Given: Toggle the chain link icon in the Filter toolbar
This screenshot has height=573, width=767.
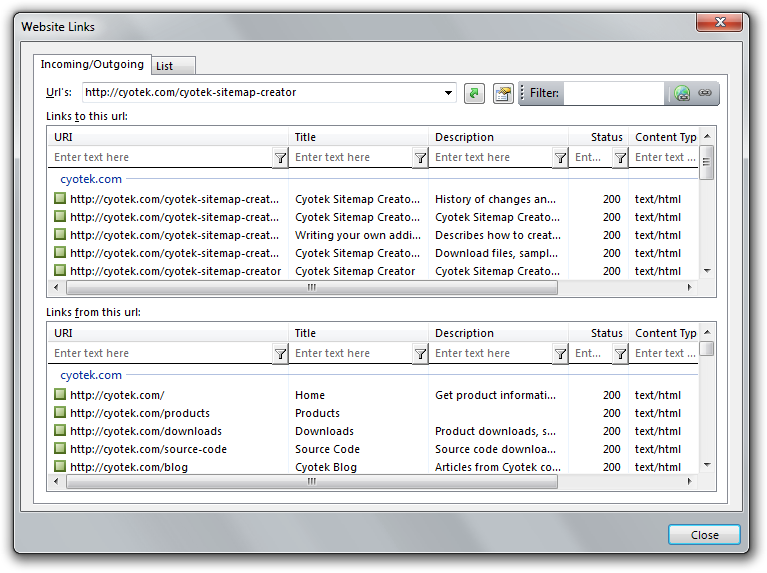Looking at the screenshot, I should pos(704,92).
